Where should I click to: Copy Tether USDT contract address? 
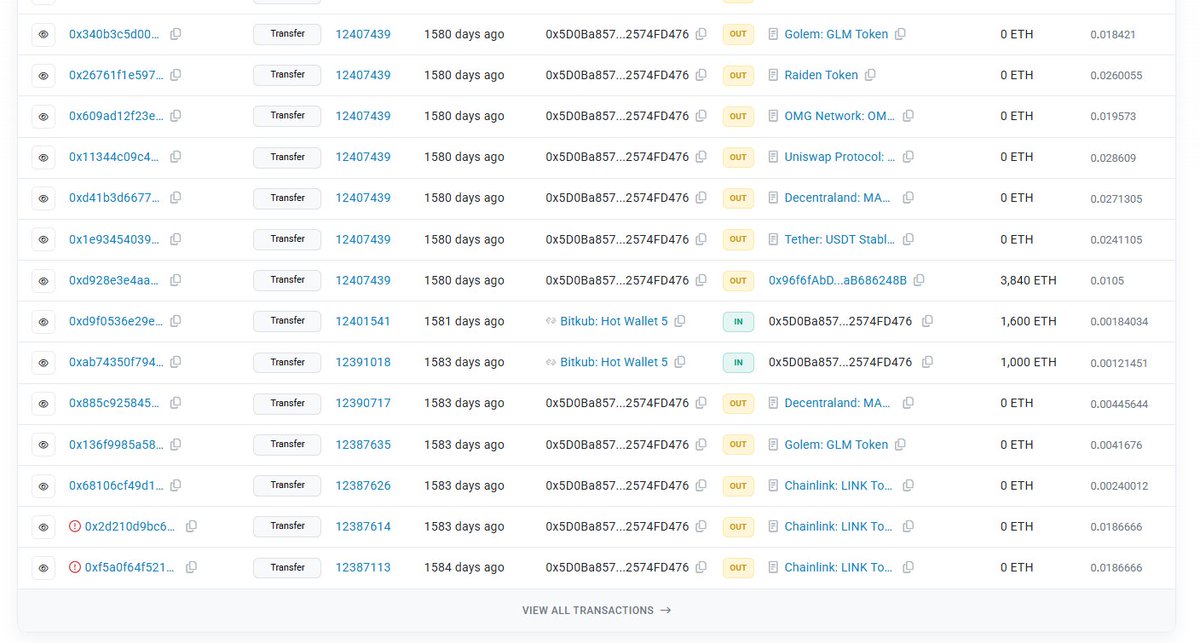pos(908,239)
